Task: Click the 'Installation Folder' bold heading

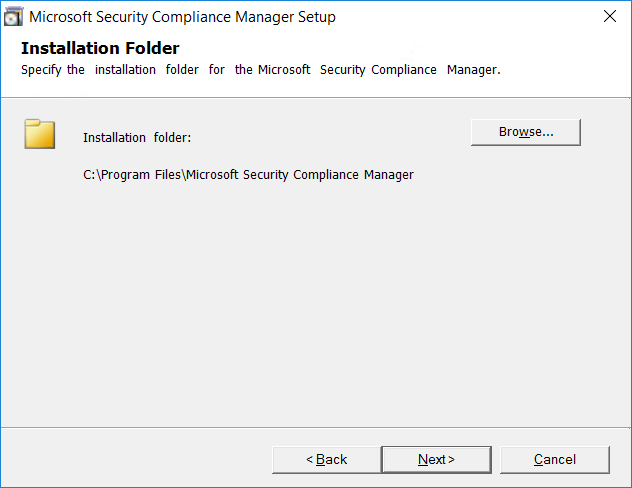Action: coord(100,48)
